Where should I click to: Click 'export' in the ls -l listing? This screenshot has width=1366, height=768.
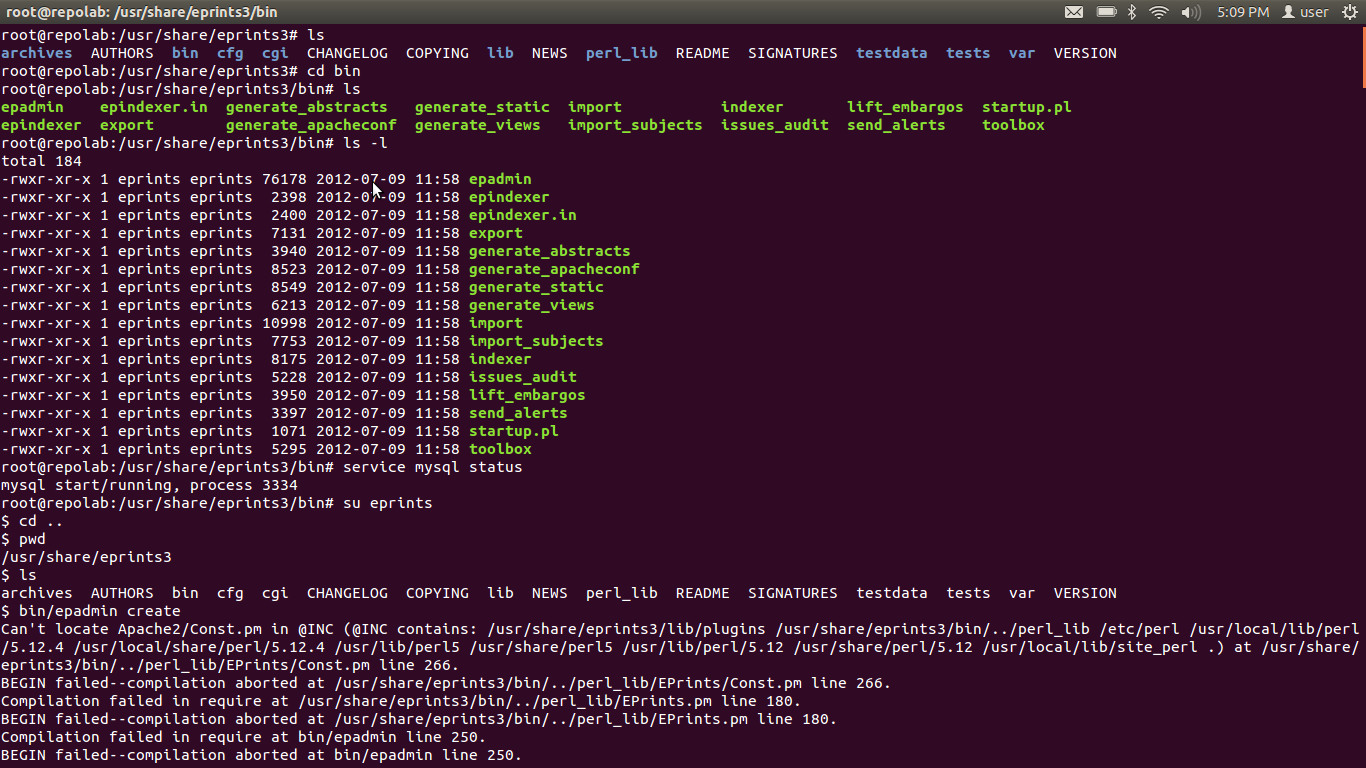[x=496, y=233]
